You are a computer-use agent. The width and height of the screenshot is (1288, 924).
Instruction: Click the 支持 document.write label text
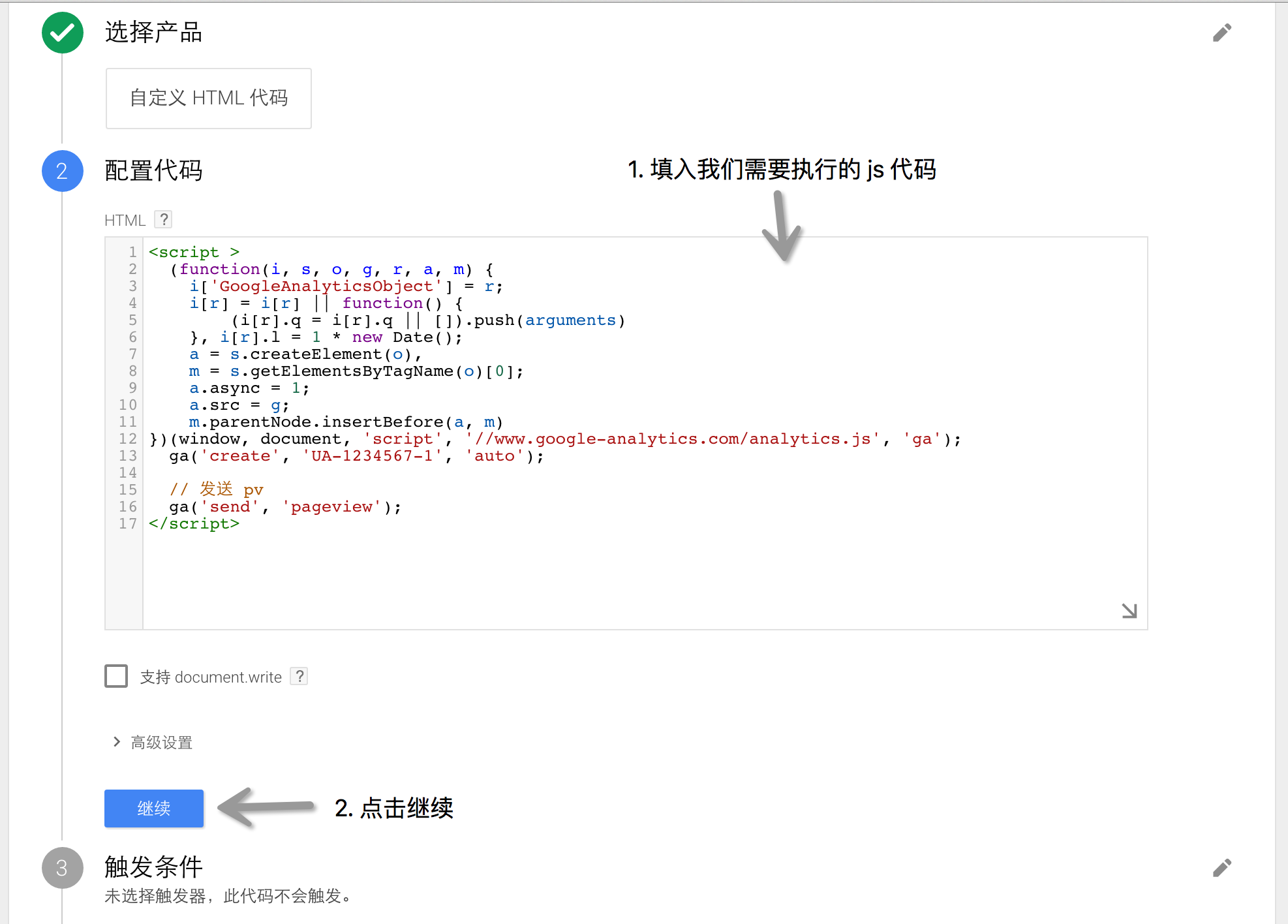(x=211, y=677)
